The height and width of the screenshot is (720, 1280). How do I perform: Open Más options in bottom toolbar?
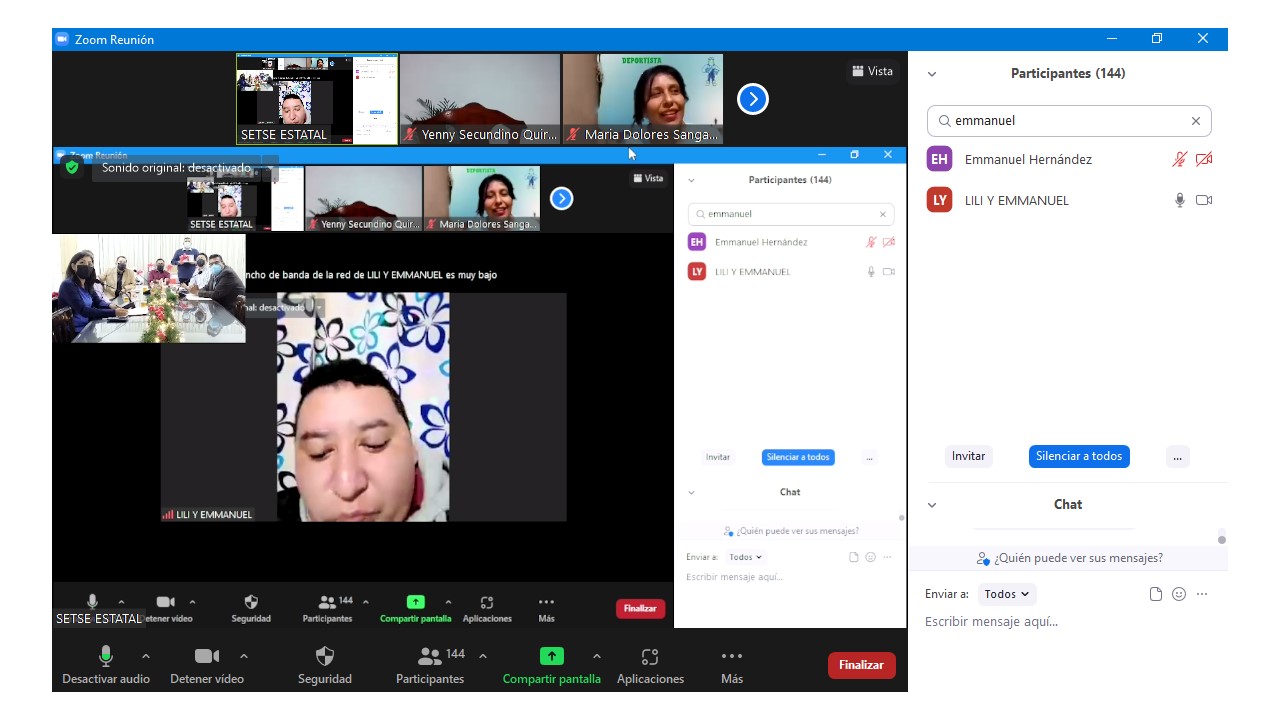pyautogui.click(x=732, y=665)
